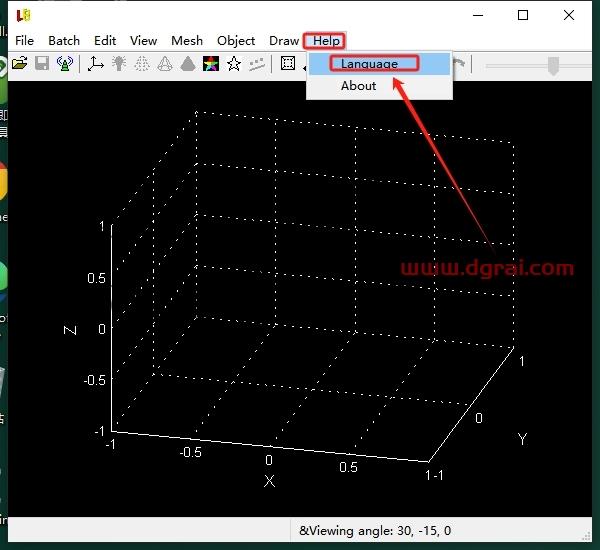Open the Batch menu
This screenshot has height=550, width=600.
pyautogui.click(x=64, y=41)
